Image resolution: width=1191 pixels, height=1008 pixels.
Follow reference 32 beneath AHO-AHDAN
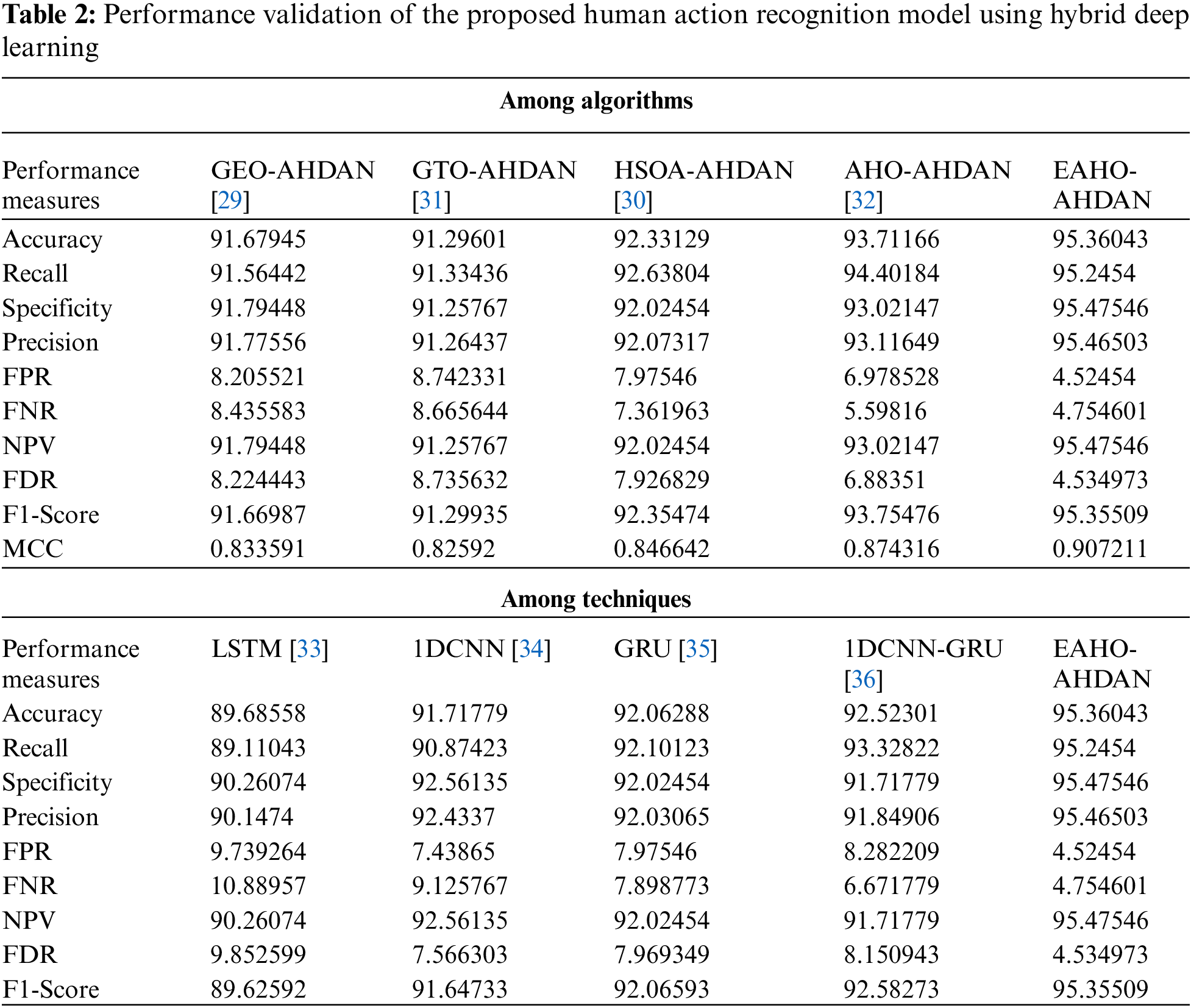click(x=863, y=201)
